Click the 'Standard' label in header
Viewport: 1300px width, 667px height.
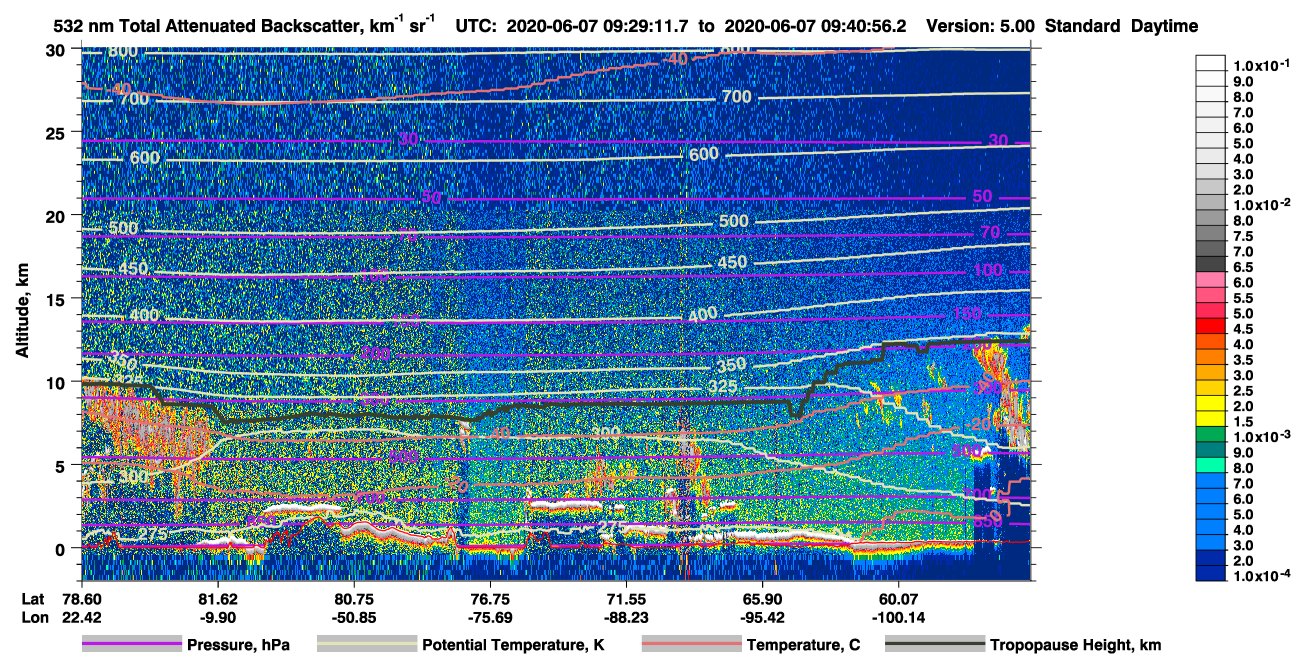pos(1083,27)
